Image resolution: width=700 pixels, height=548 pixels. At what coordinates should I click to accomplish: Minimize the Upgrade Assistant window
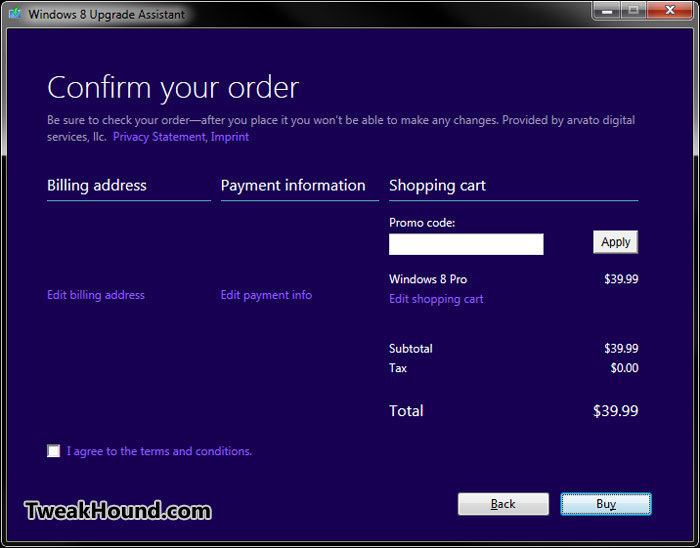pos(607,11)
